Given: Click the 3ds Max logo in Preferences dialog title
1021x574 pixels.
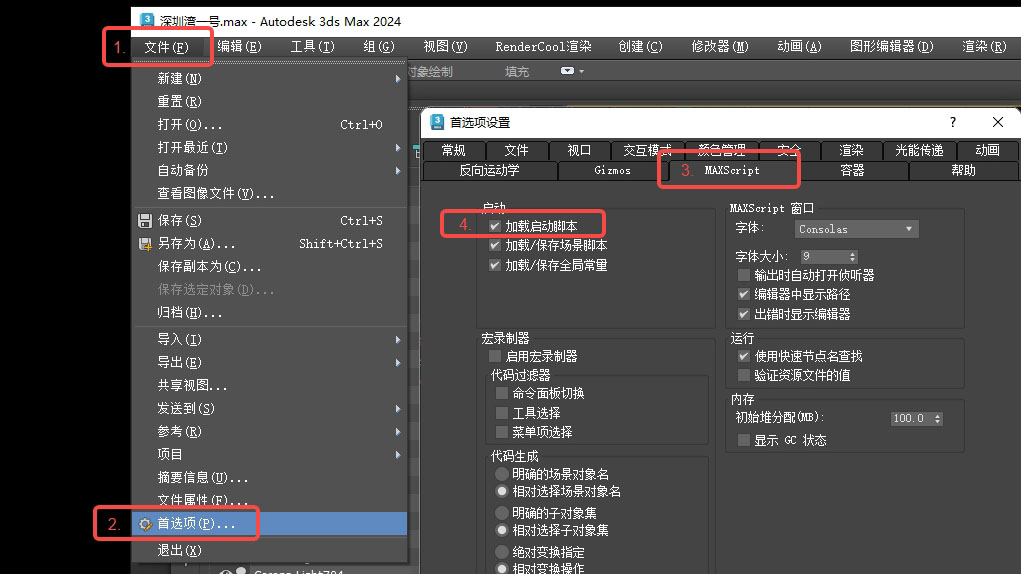Looking at the screenshot, I should [437, 122].
